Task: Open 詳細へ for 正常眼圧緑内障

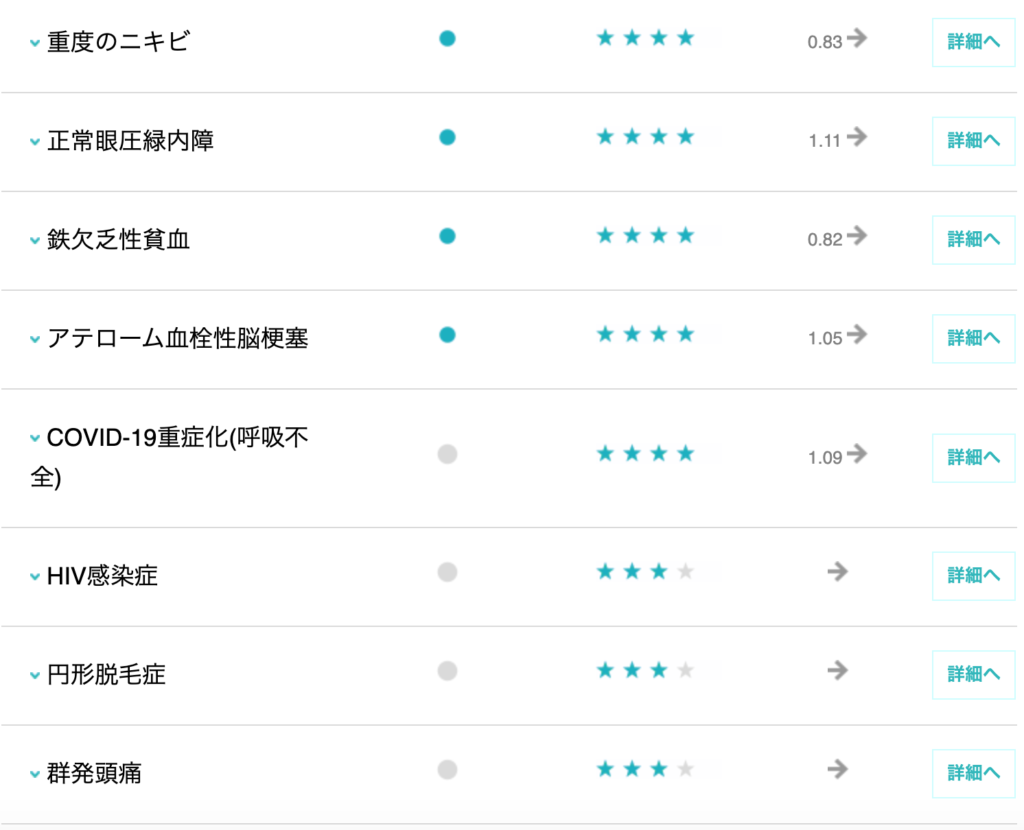Action: click(973, 141)
